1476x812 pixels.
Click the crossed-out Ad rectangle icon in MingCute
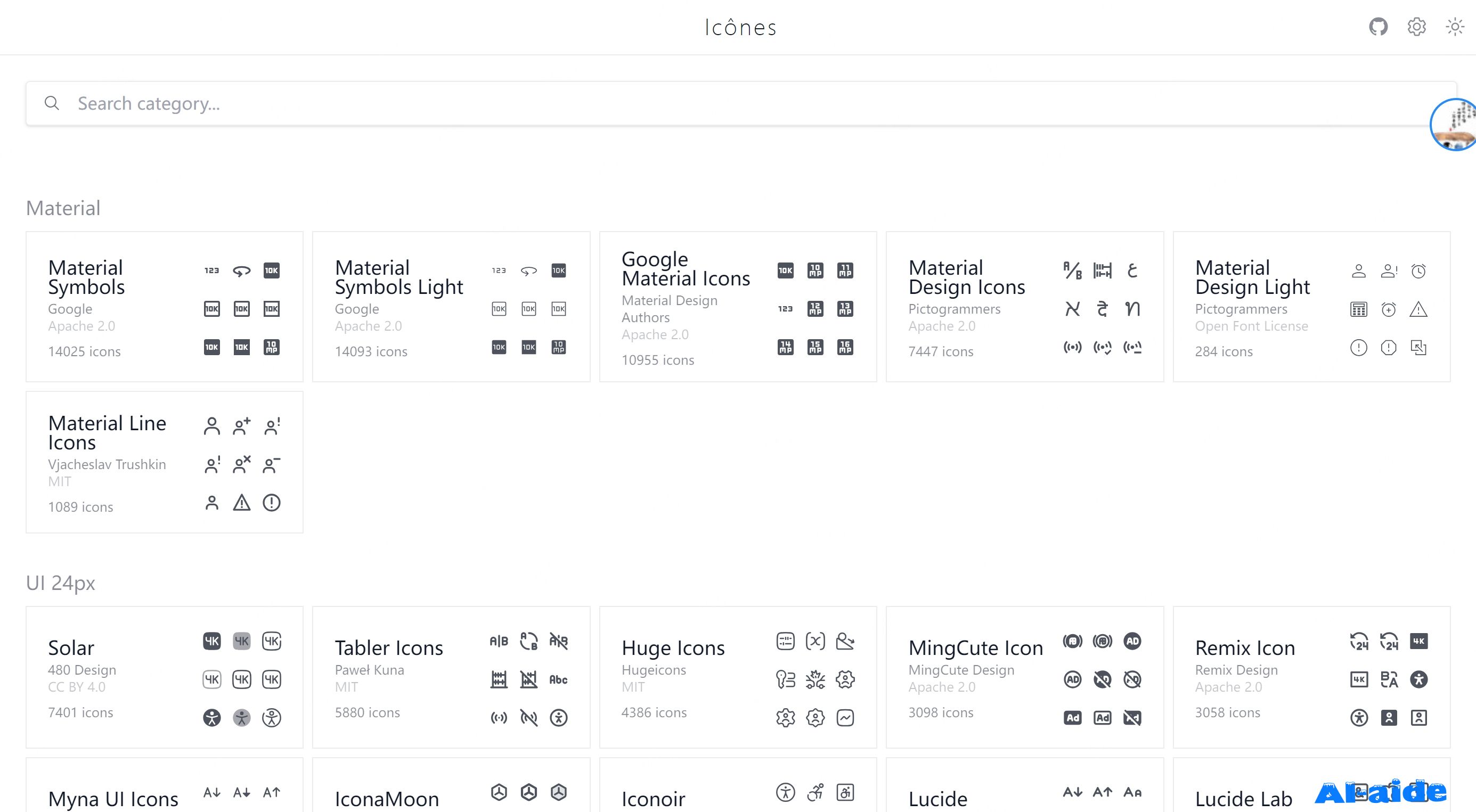[x=1132, y=718]
